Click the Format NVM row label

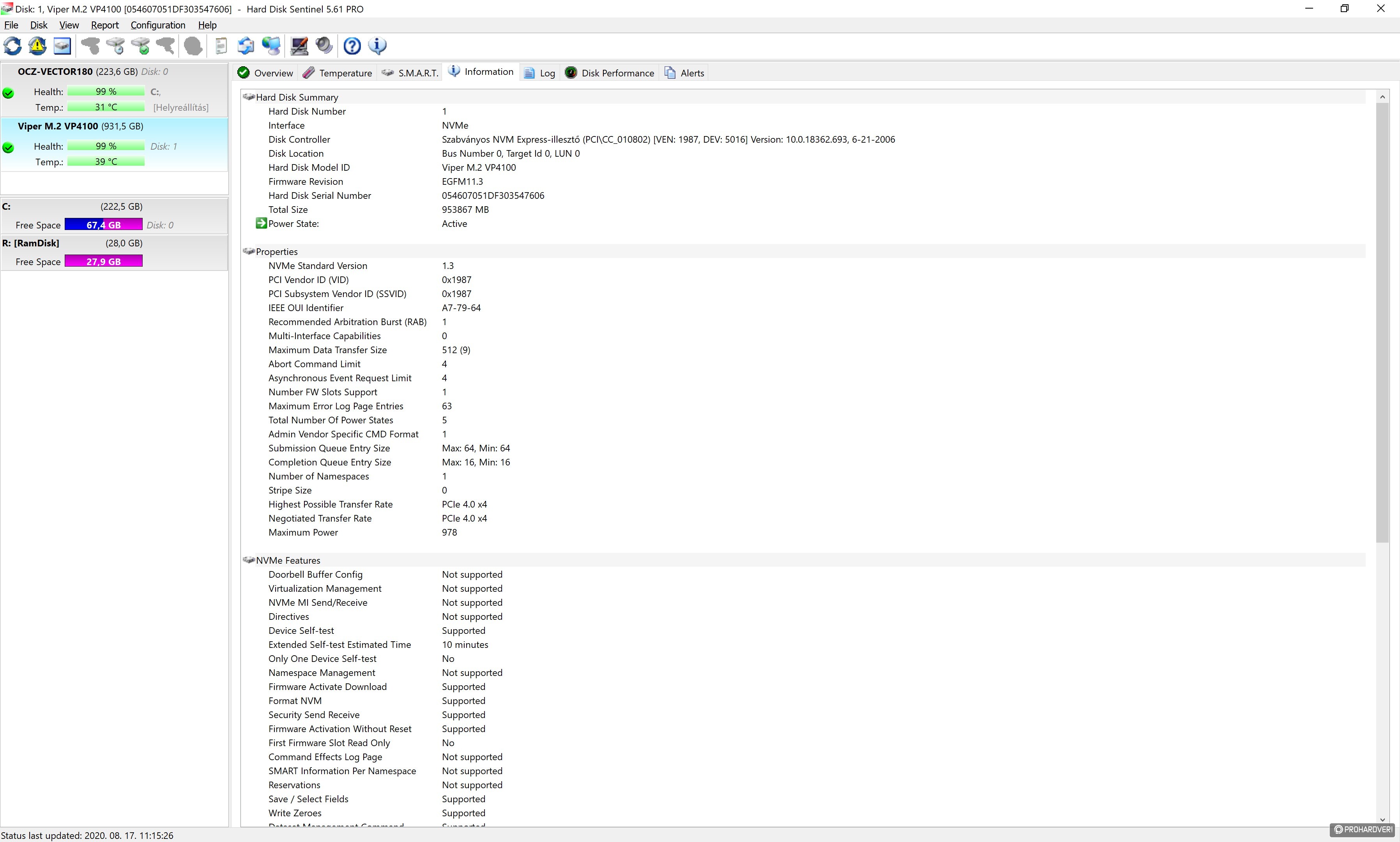click(295, 701)
